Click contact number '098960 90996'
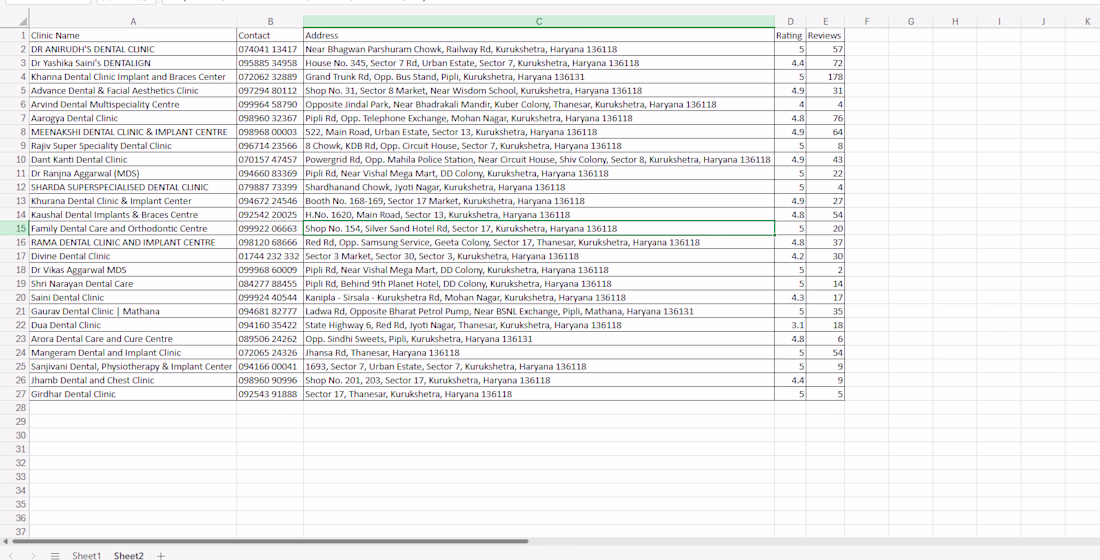The height and width of the screenshot is (560, 1100). [x=270, y=380]
